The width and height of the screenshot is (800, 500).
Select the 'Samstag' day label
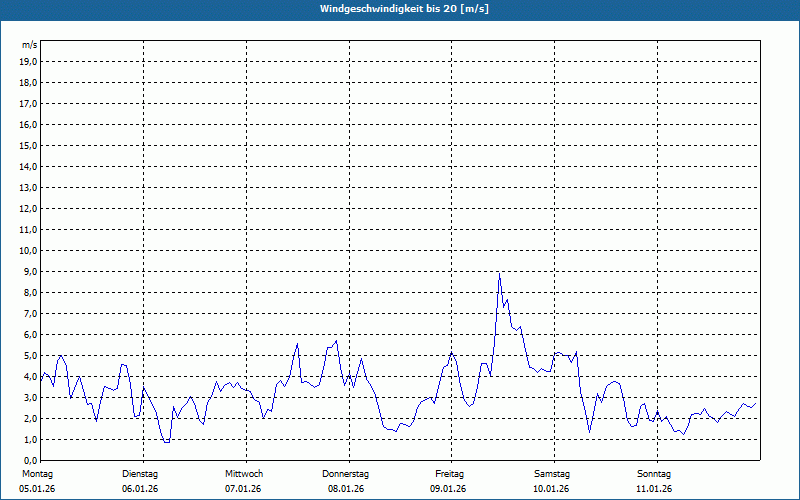pos(552,473)
